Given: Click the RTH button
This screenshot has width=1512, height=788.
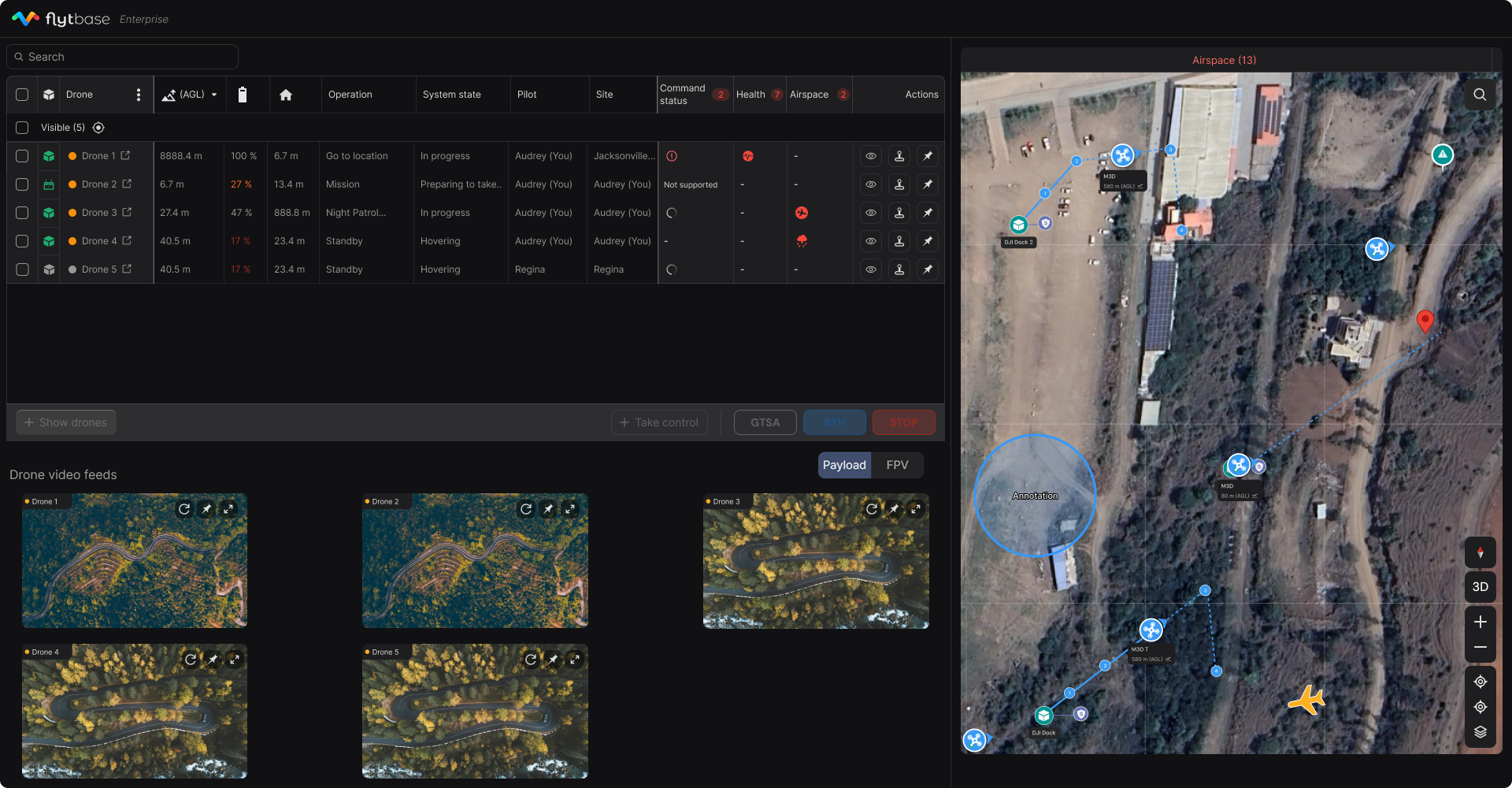Looking at the screenshot, I should coord(834,422).
